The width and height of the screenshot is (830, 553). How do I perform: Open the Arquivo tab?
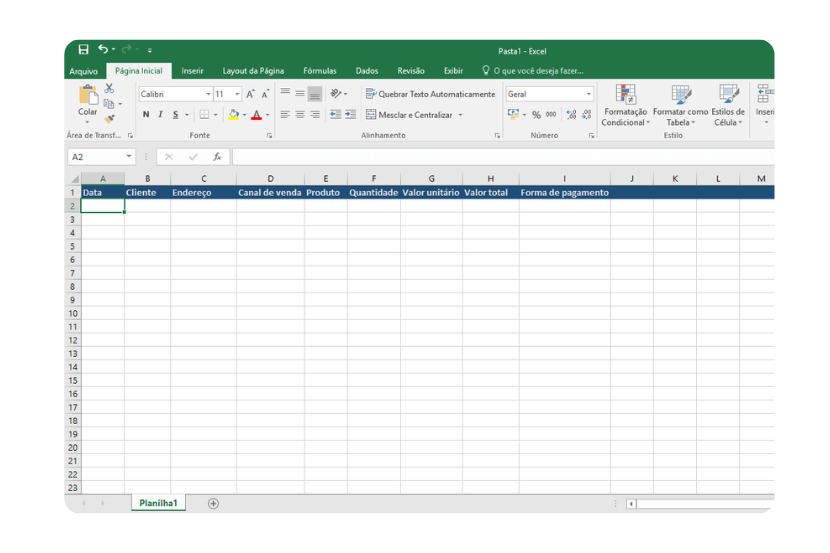84,71
